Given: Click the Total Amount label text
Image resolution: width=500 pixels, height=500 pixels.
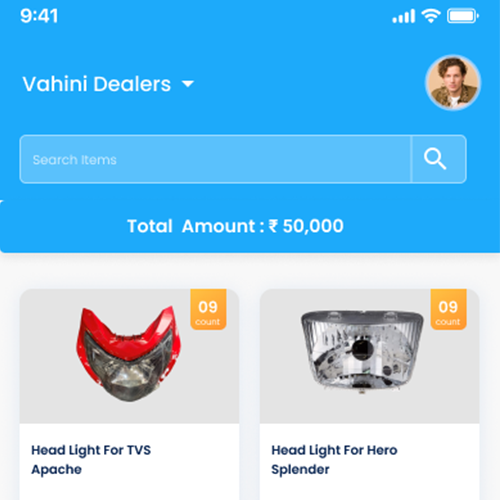Looking at the screenshot, I should 191,226.
